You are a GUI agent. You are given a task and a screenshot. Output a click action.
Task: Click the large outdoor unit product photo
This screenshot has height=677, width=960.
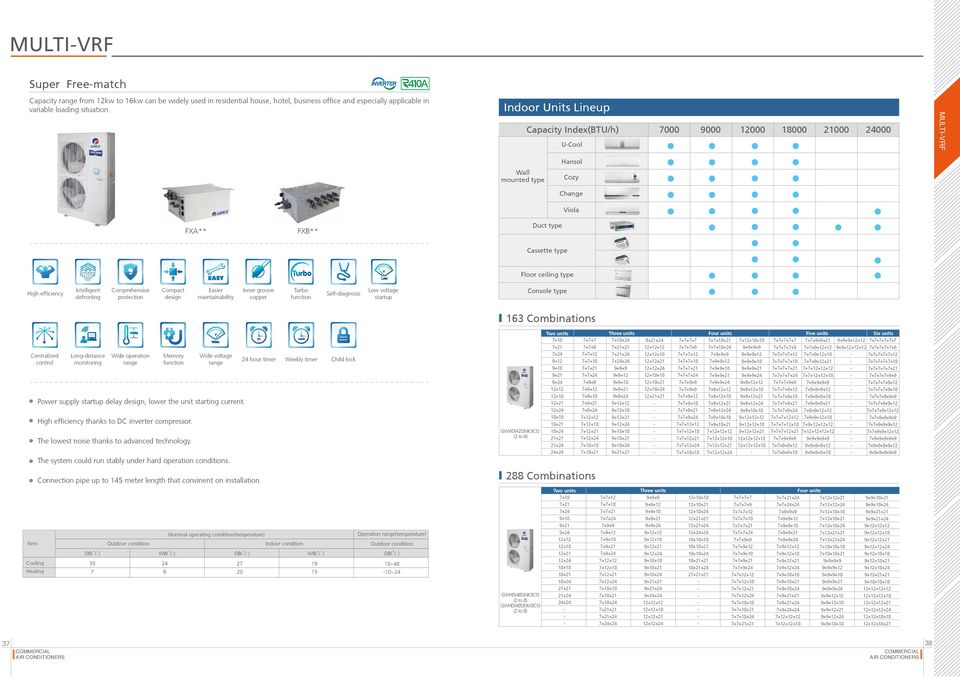click(86, 178)
